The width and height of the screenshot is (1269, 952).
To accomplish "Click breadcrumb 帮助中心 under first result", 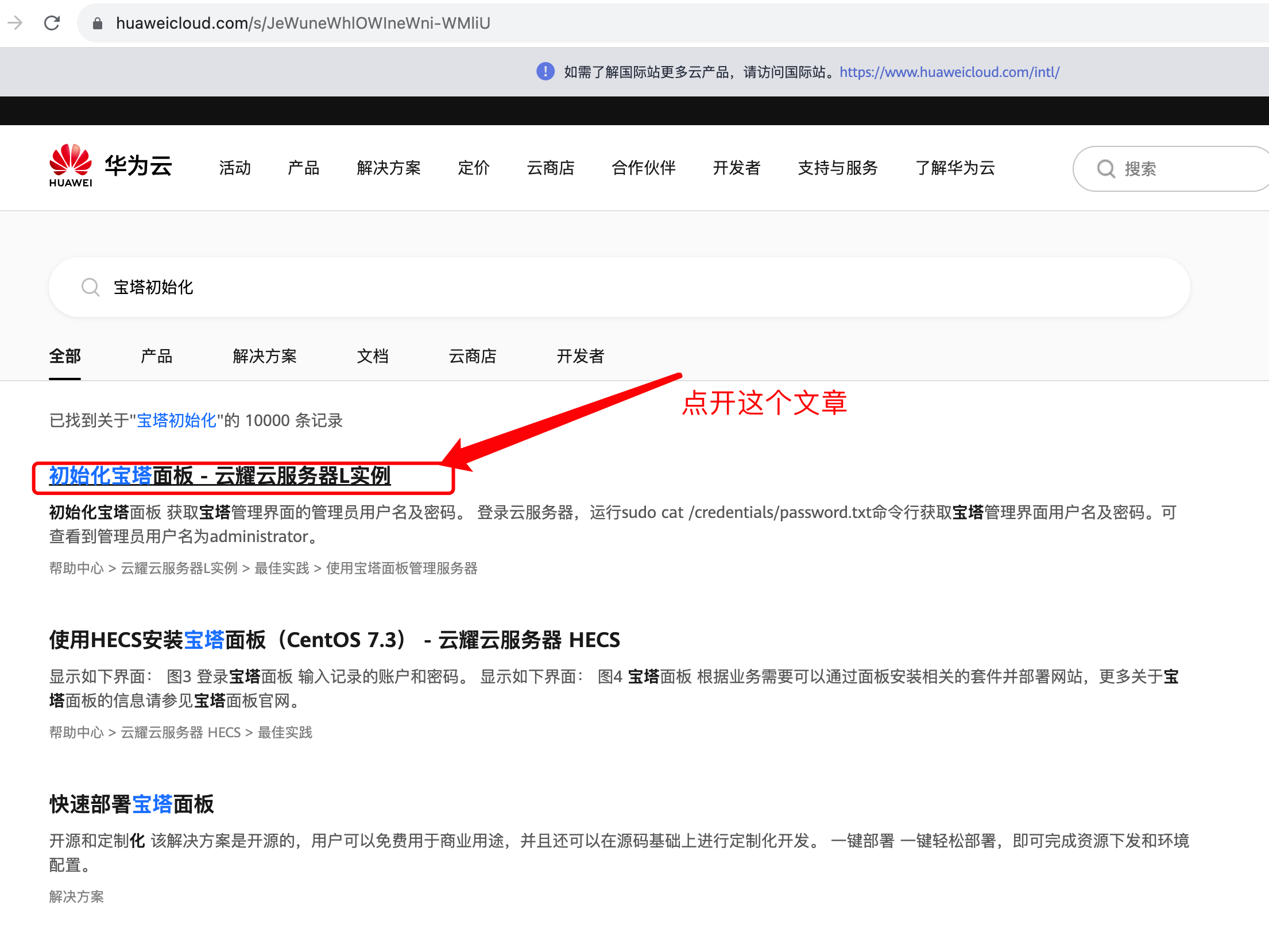I will [x=76, y=568].
